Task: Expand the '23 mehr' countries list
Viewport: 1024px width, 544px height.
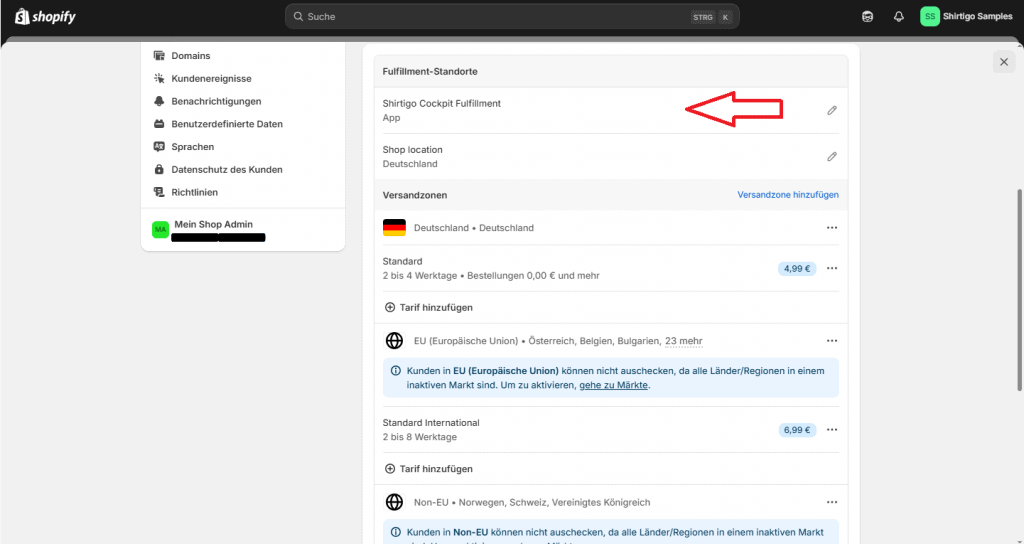Action: [683, 341]
